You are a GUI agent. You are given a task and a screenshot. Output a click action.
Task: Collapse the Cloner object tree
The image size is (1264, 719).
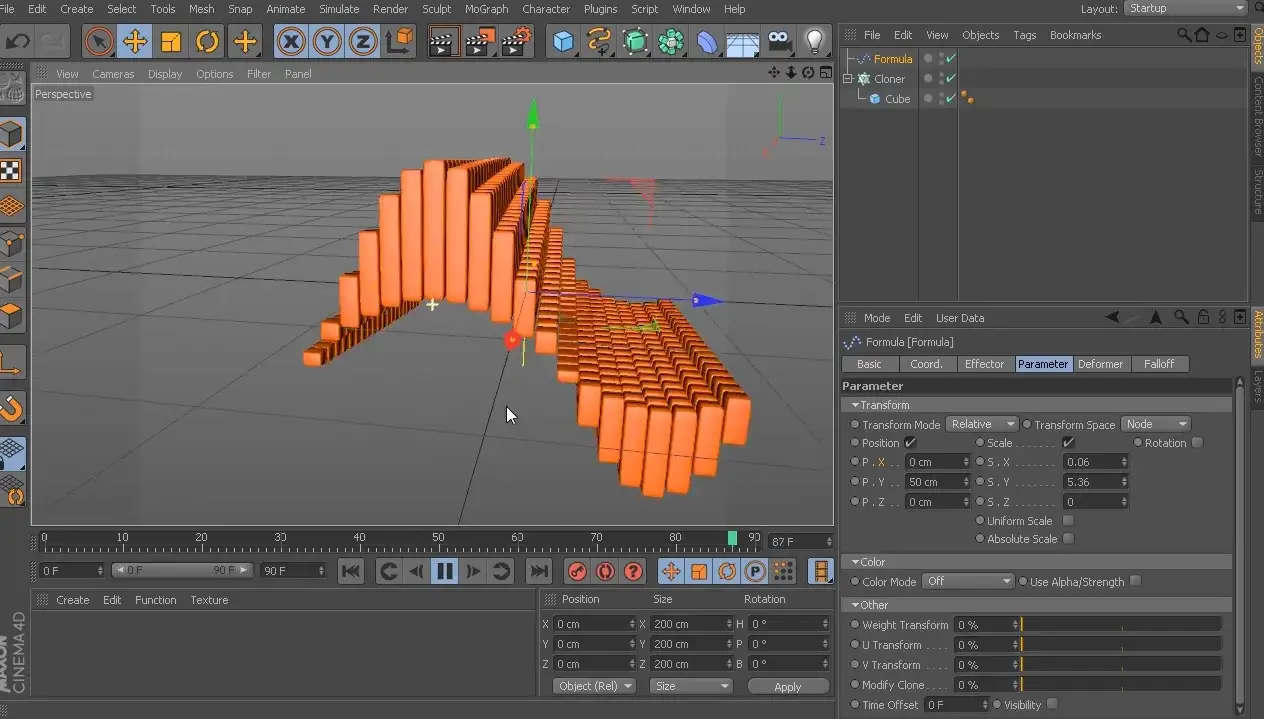[848, 78]
